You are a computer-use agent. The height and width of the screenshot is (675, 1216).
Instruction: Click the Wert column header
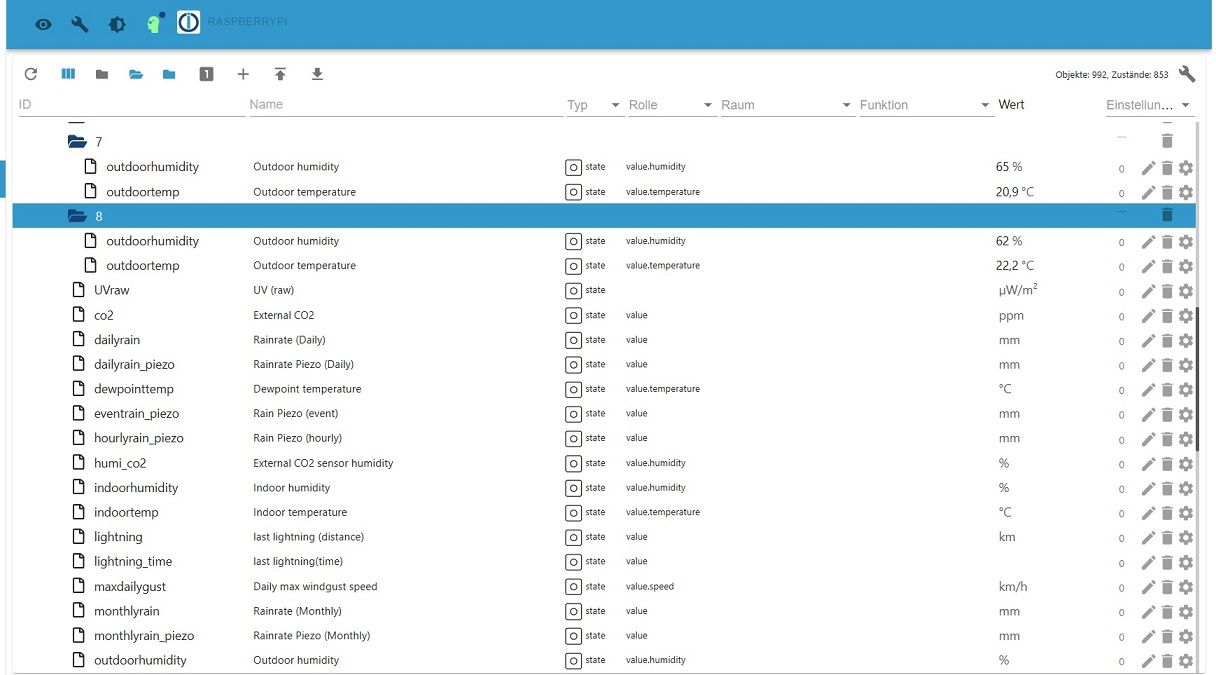(x=1011, y=104)
